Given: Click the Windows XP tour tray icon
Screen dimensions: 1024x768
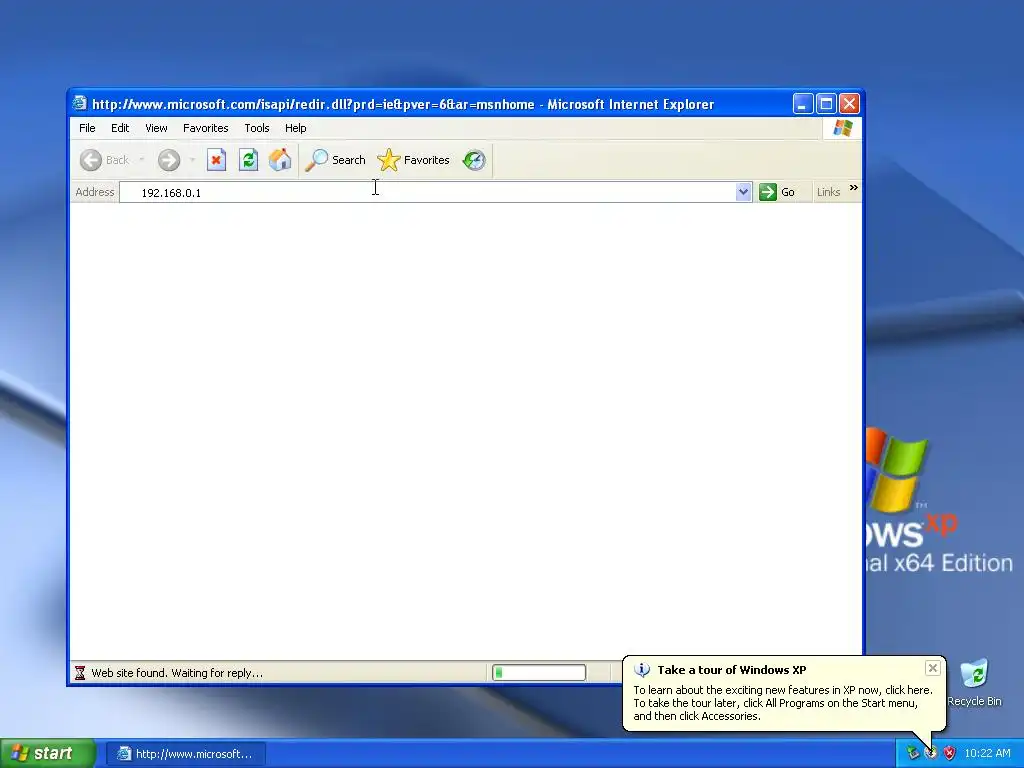Looking at the screenshot, I should (x=931, y=753).
